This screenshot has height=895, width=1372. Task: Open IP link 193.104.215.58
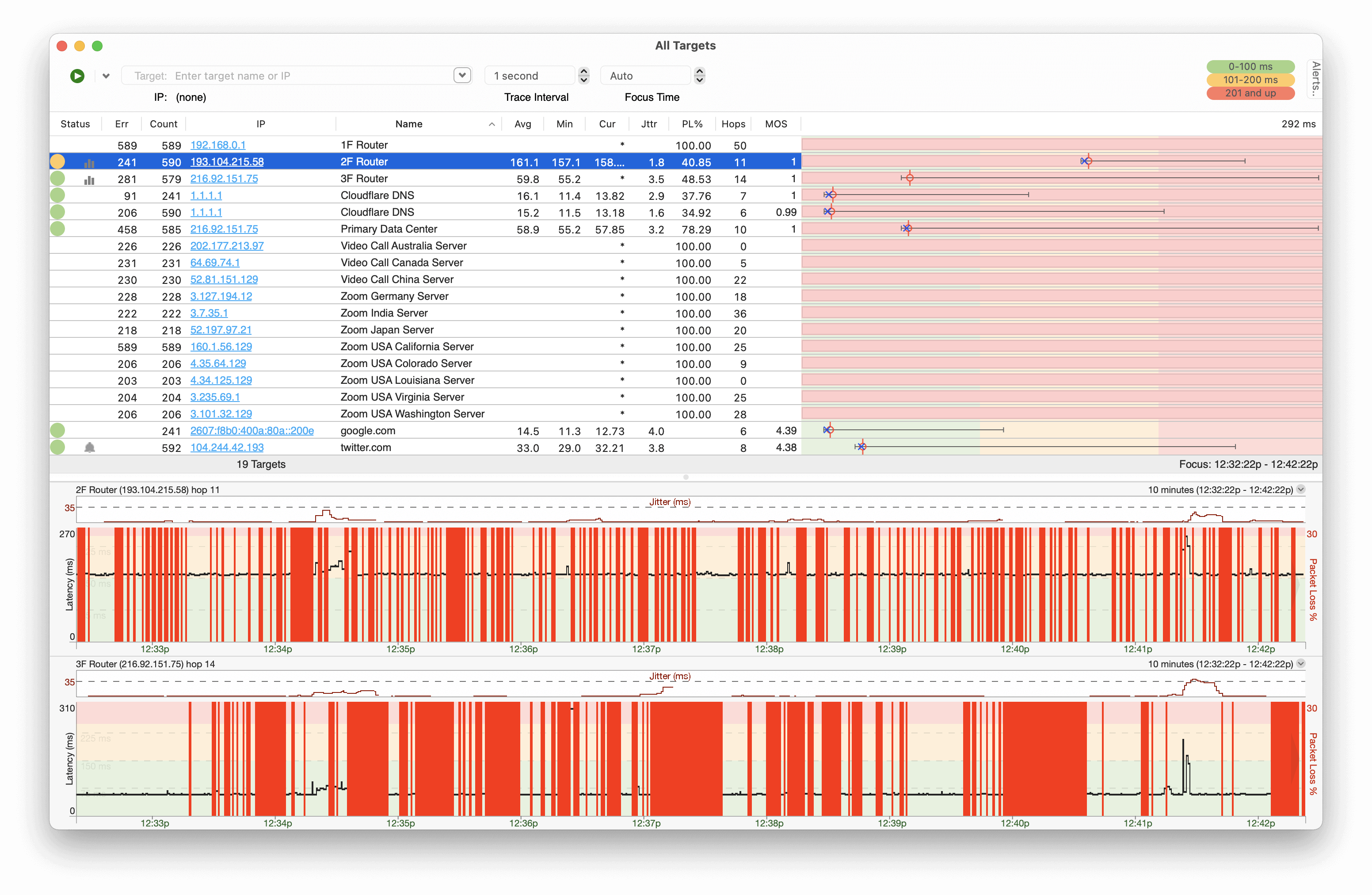227,161
